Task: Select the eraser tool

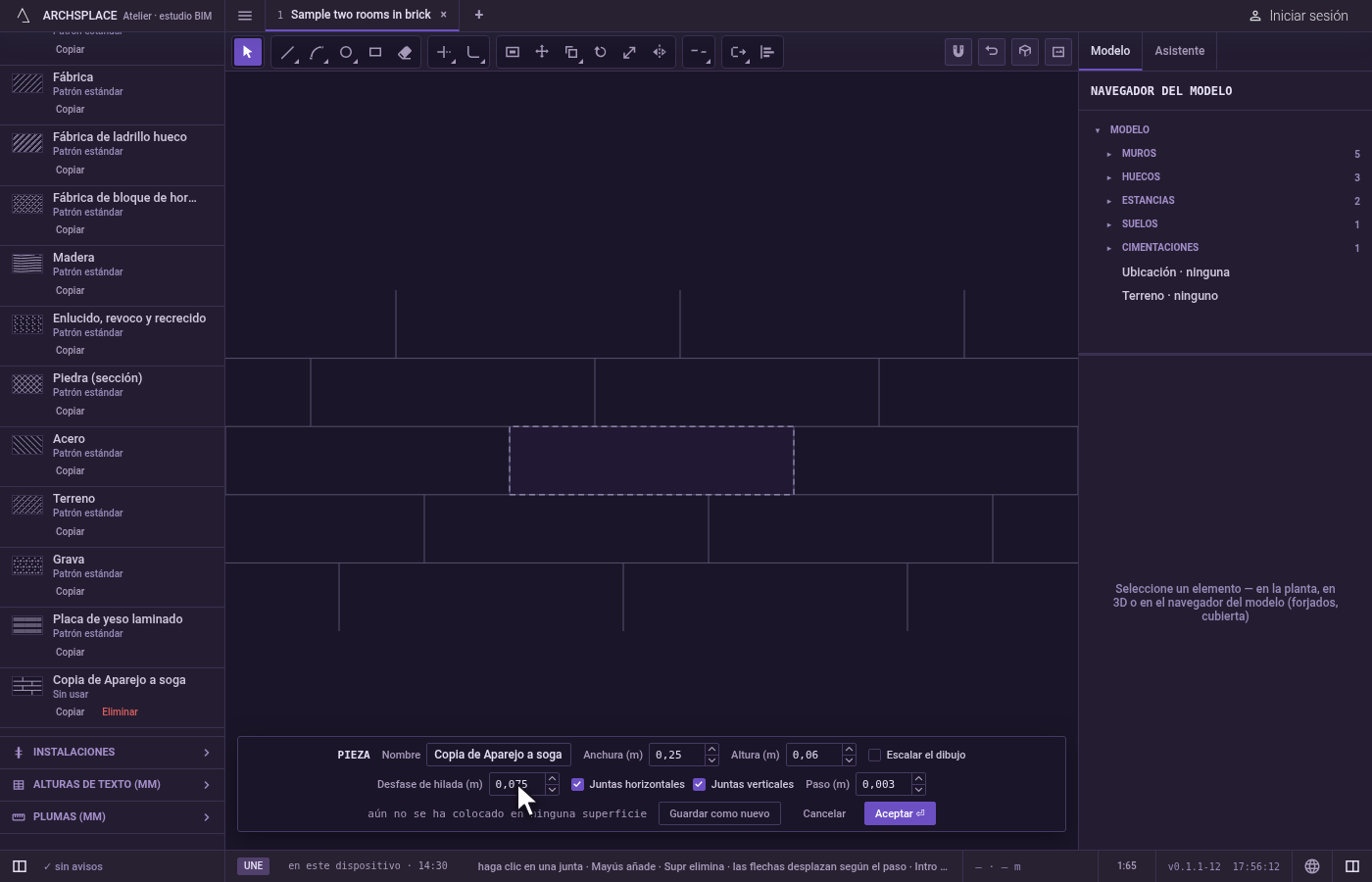Action: tap(405, 52)
